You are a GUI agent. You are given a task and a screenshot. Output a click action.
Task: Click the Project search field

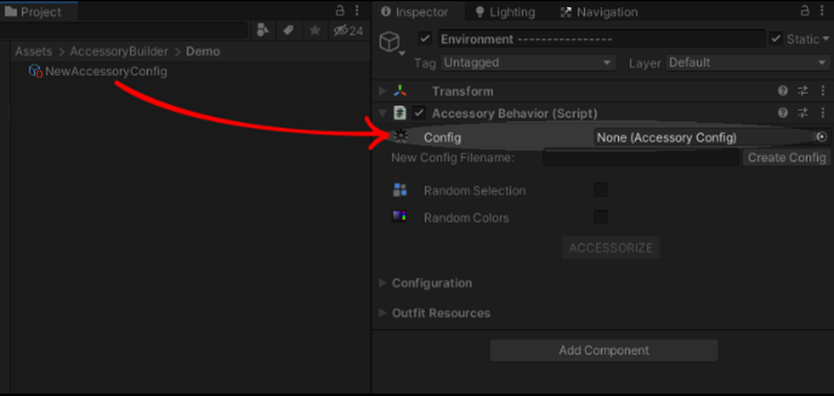click(123, 30)
